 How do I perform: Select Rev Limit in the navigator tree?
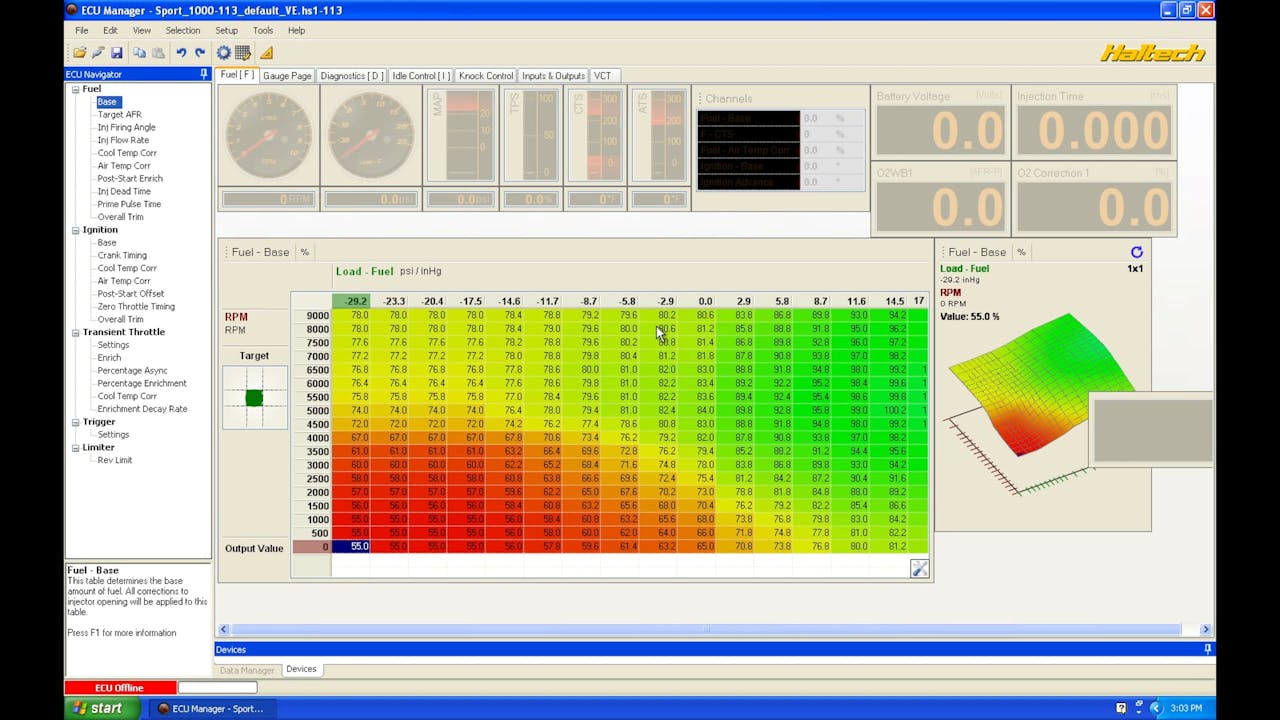pyautogui.click(x=114, y=460)
